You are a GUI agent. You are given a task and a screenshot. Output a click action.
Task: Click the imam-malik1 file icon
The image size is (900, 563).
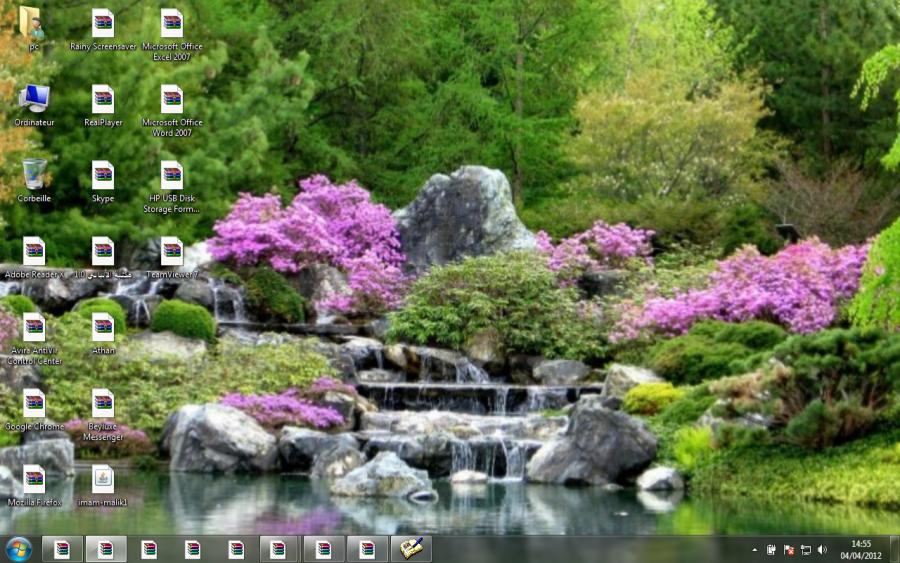coord(103,479)
